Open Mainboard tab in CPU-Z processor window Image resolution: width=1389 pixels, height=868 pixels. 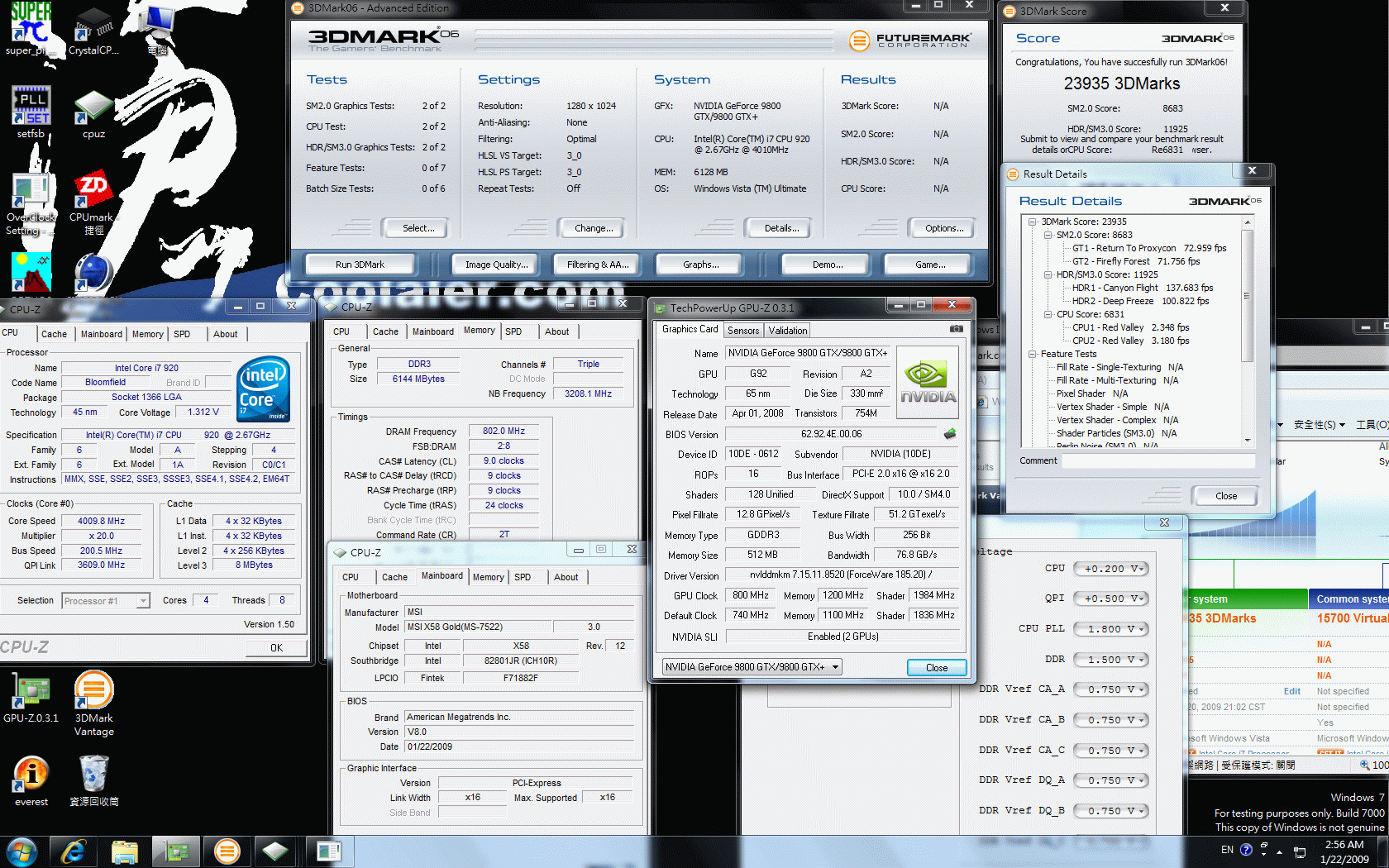click(102, 334)
